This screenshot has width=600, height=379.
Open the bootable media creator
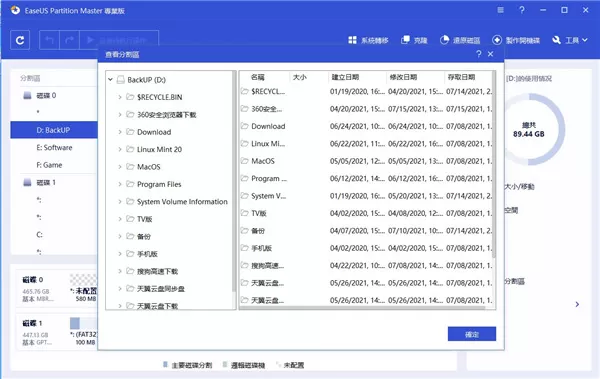[516, 40]
